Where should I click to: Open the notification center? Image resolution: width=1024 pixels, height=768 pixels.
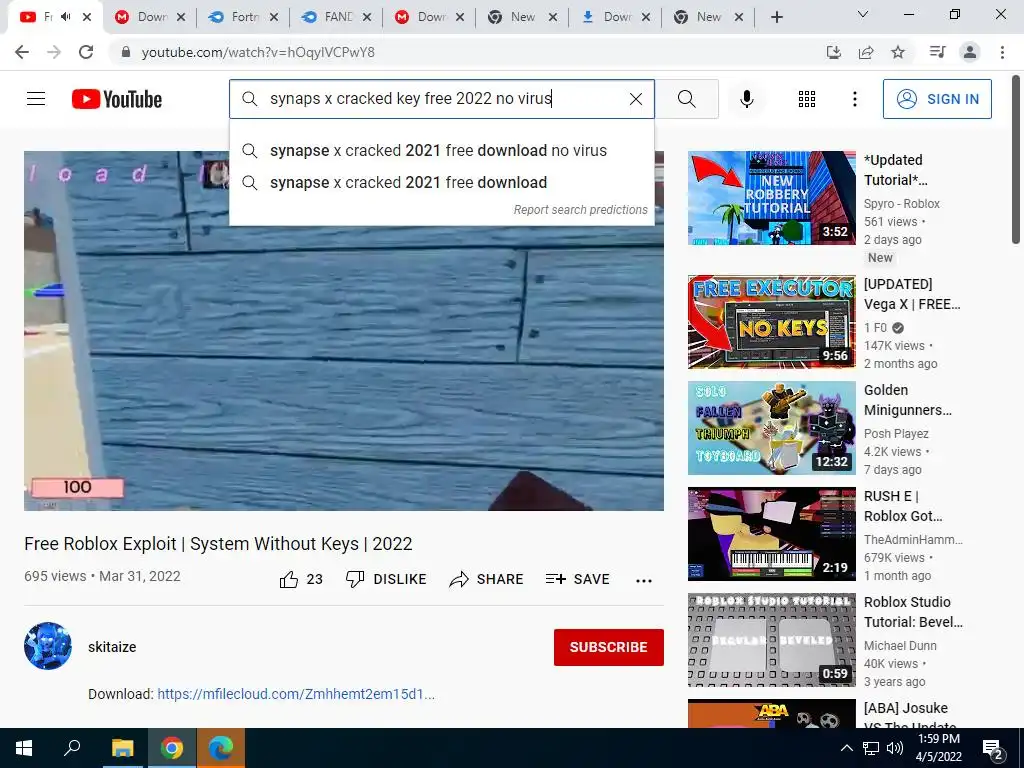point(993,749)
